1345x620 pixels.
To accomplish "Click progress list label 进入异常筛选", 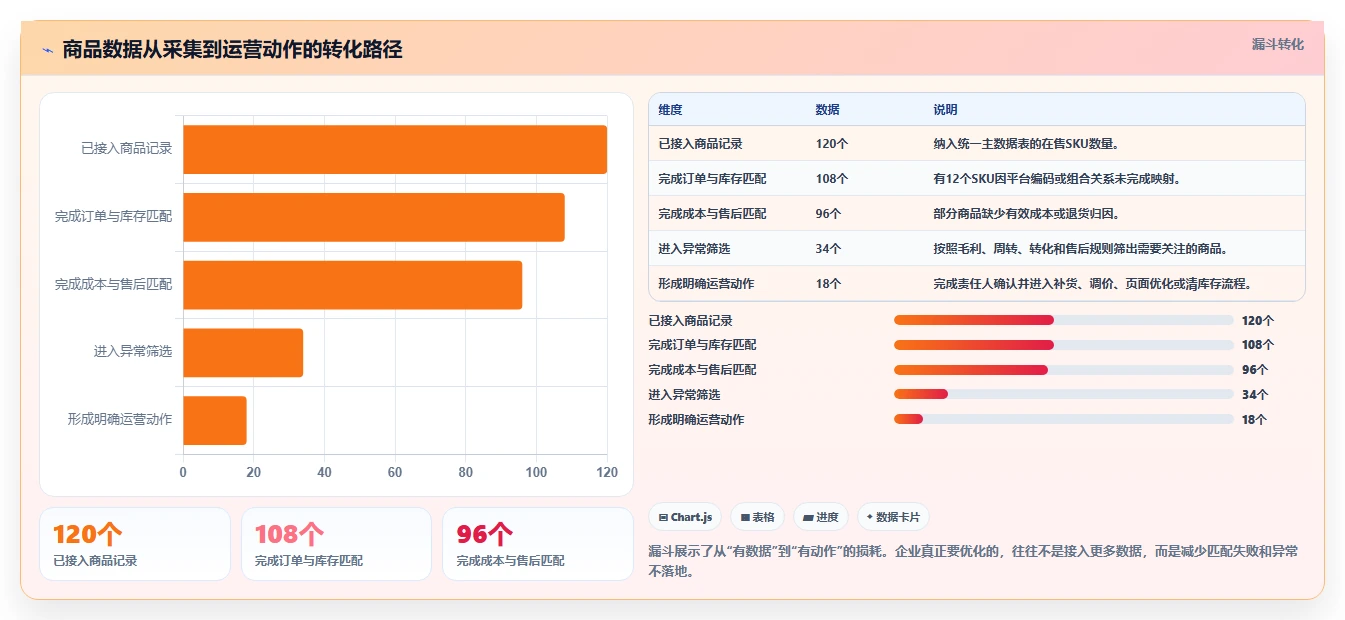I will 684,395.
